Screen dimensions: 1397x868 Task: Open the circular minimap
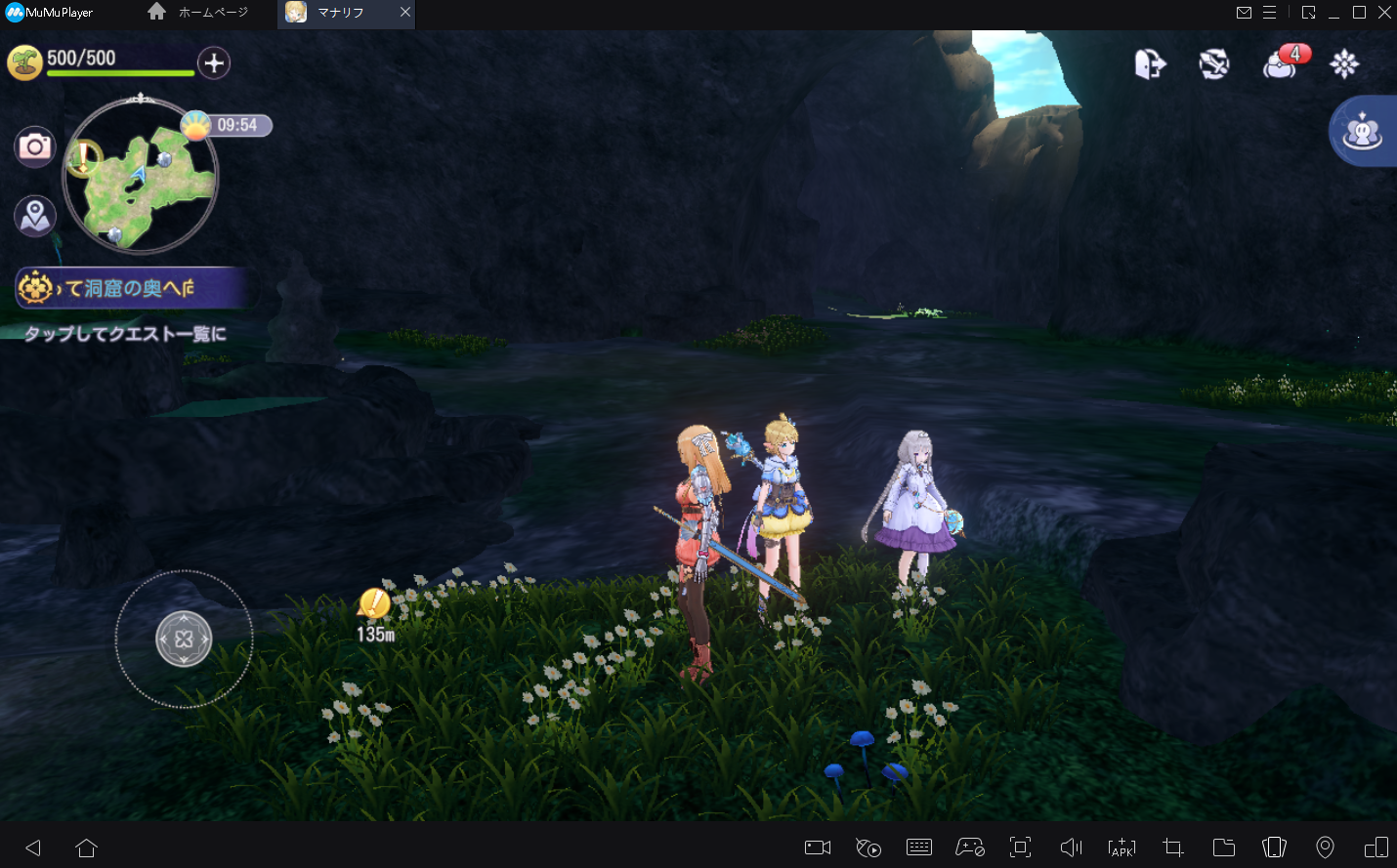[141, 175]
